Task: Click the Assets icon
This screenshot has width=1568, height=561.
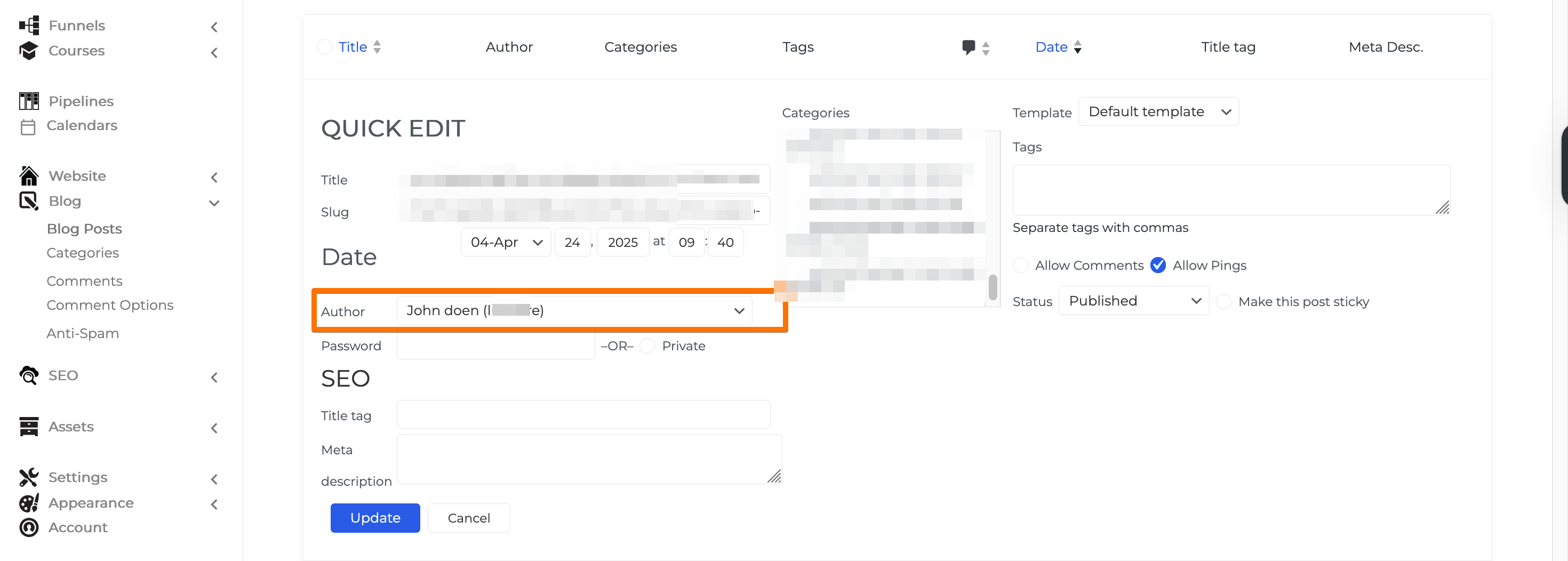Action: point(29,427)
